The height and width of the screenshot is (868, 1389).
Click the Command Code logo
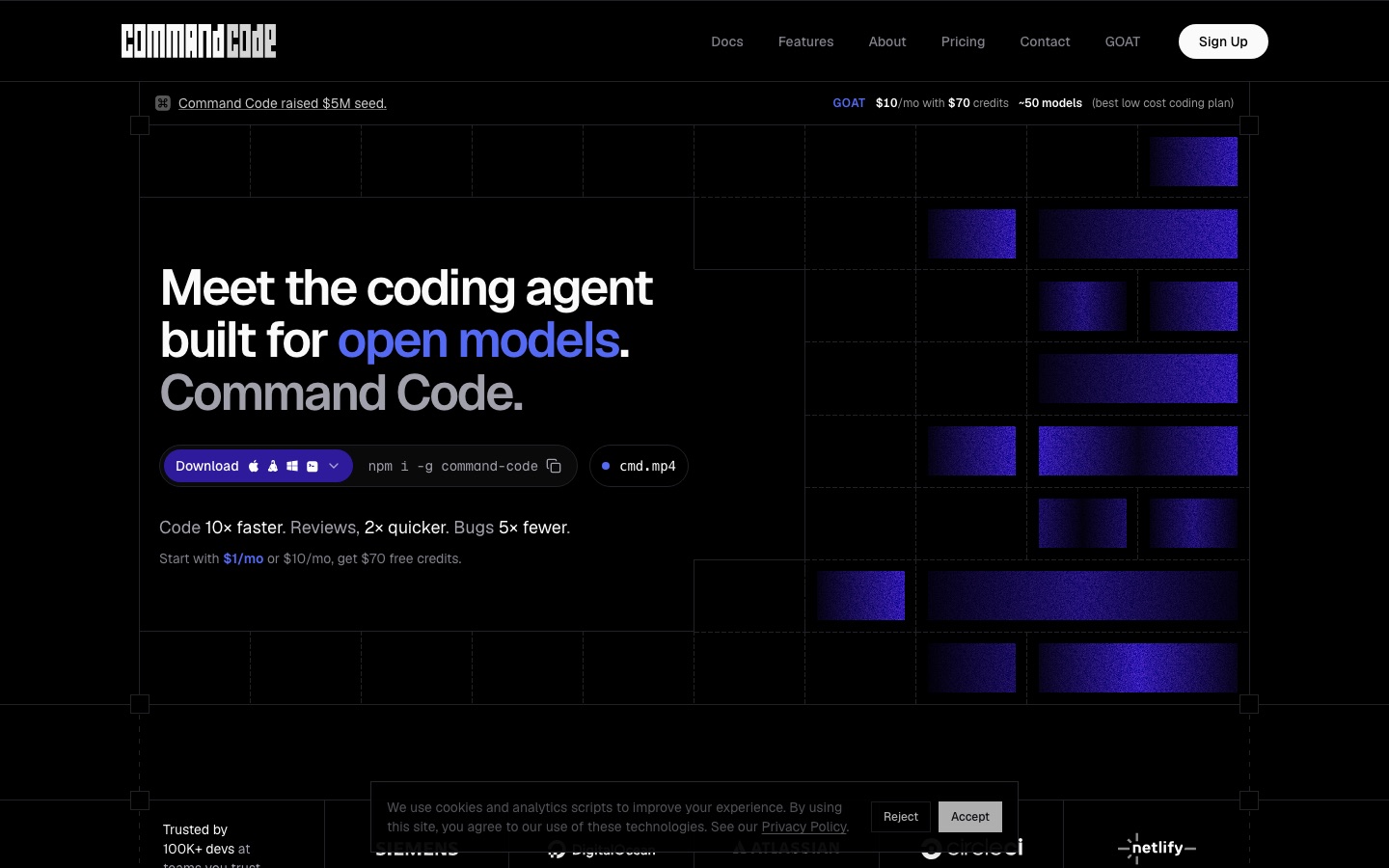point(199,41)
